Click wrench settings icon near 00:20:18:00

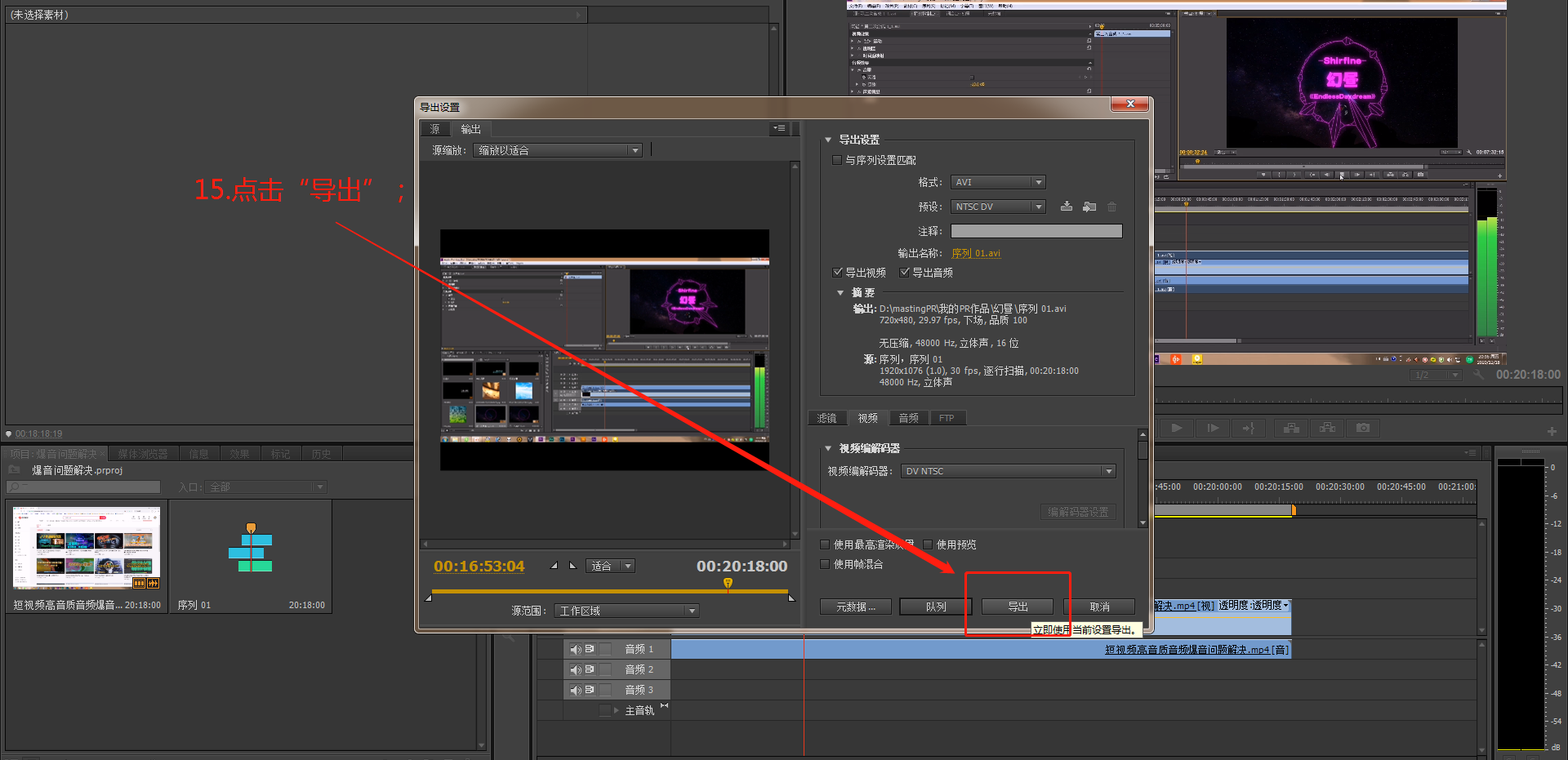(x=1478, y=375)
